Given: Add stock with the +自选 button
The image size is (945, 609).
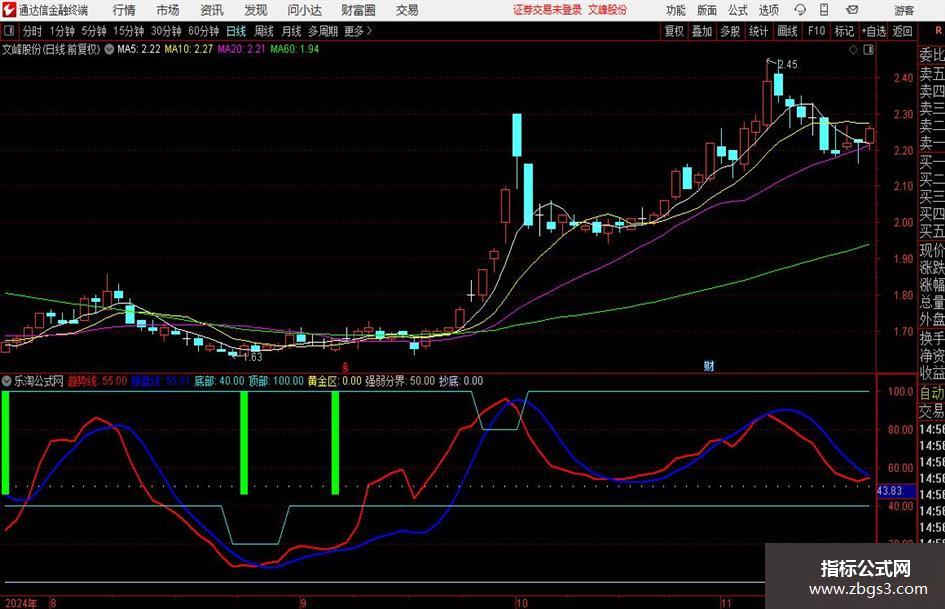Looking at the screenshot, I should coord(874,31).
